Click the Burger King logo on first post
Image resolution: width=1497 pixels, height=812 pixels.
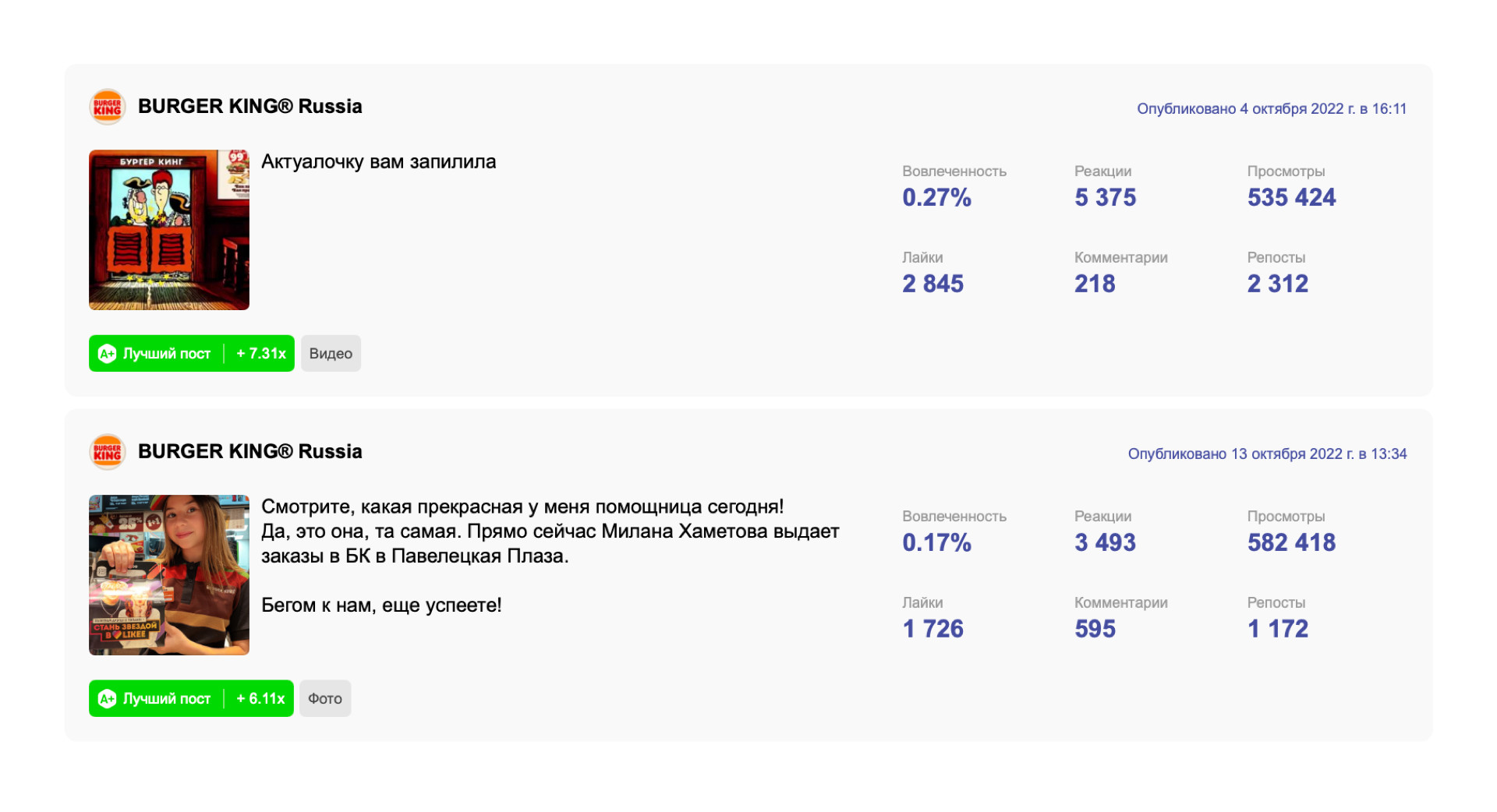(x=108, y=107)
